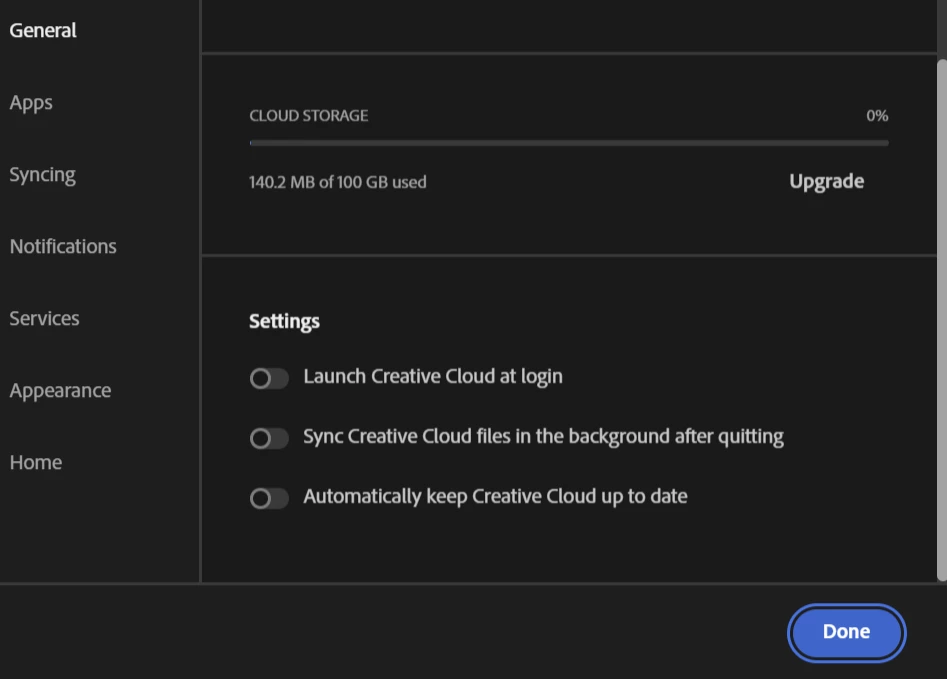Select the Services section in sidebar
The height and width of the screenshot is (679, 947).
[44, 318]
